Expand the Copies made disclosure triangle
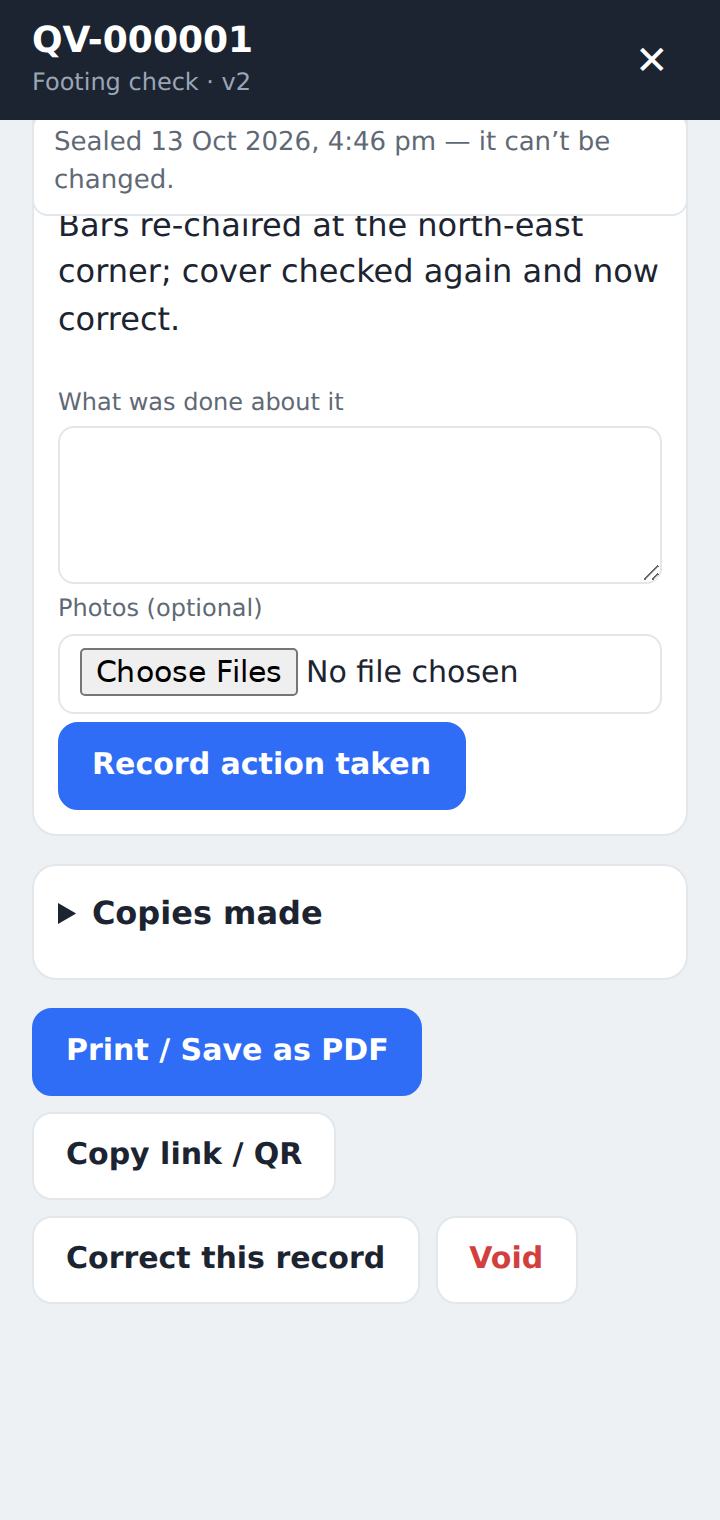The image size is (720, 1520). pyautogui.click(x=67, y=913)
